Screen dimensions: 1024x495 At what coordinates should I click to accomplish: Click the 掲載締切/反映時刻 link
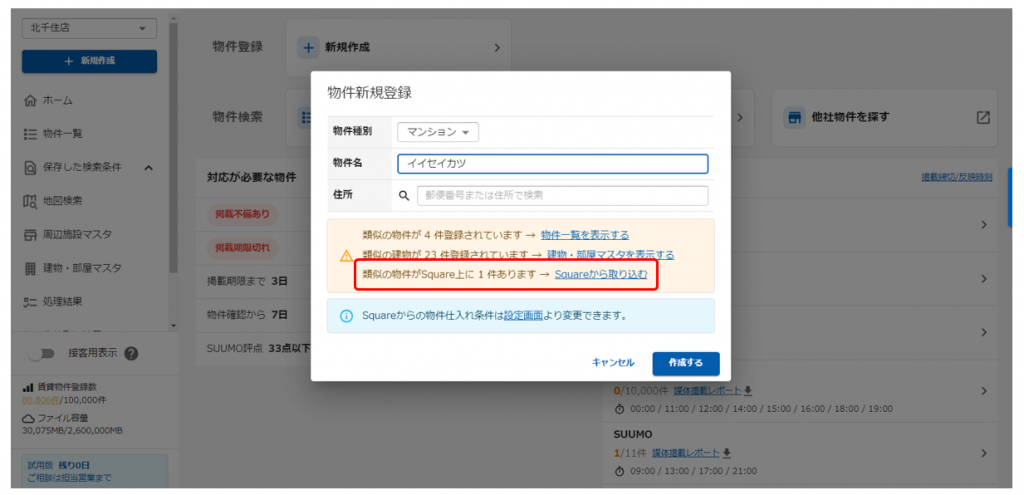tap(957, 177)
